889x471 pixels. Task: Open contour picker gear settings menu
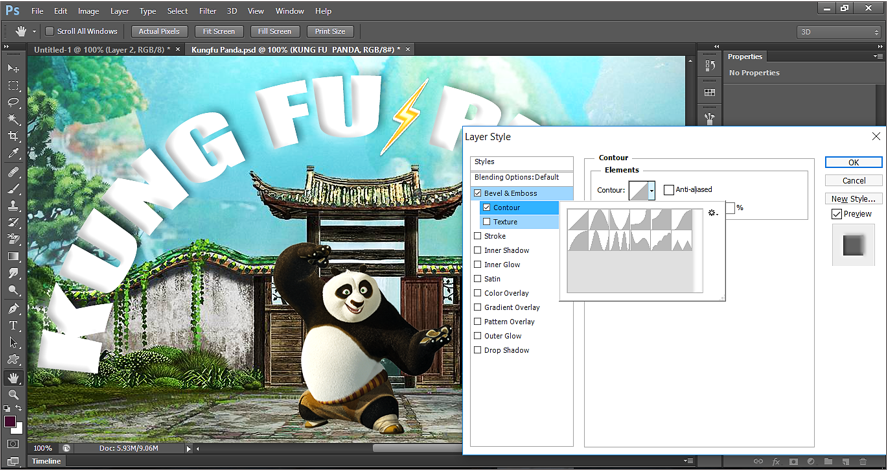coord(713,213)
